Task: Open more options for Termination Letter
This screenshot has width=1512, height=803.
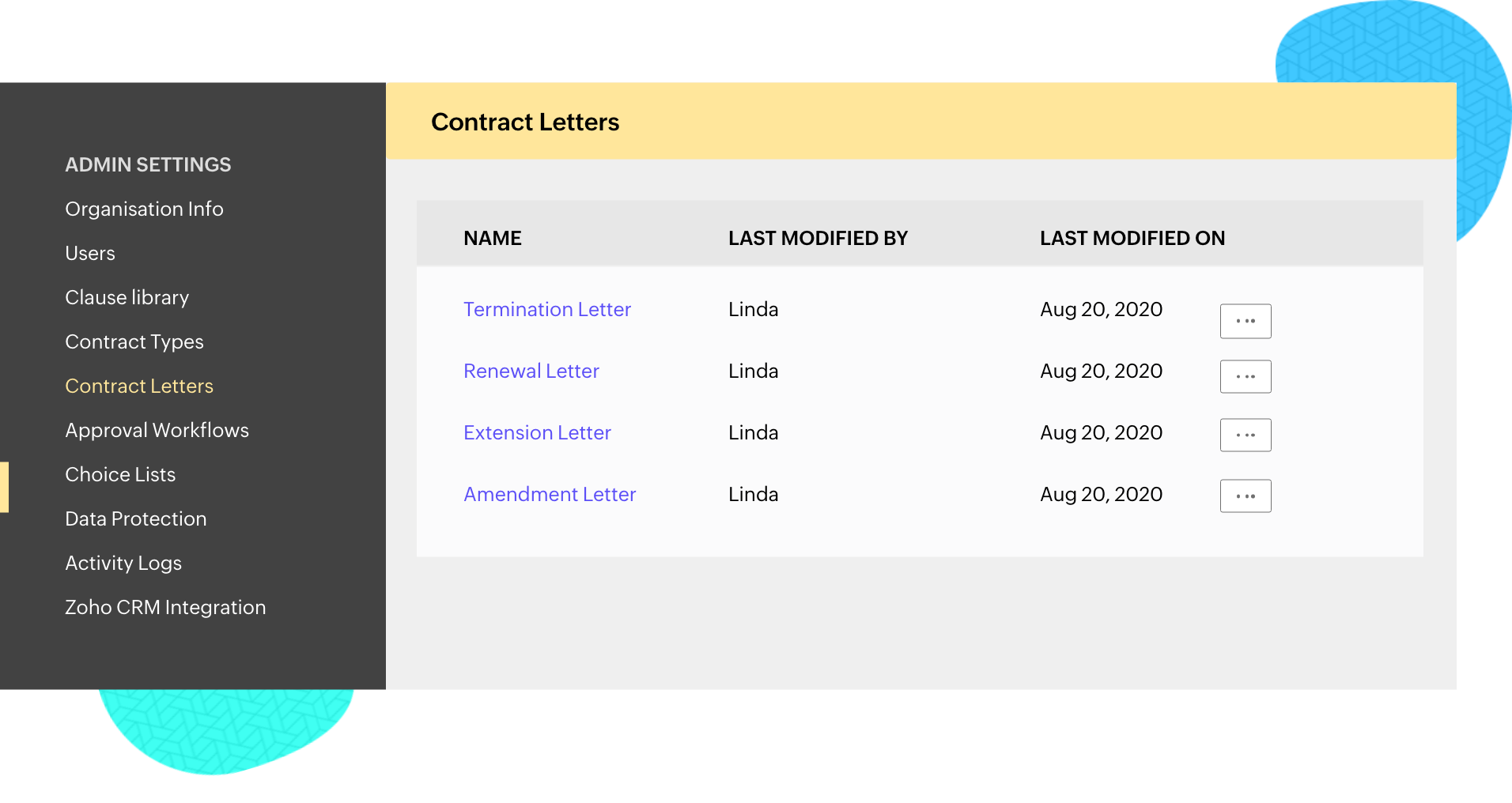Action: pyautogui.click(x=1246, y=321)
